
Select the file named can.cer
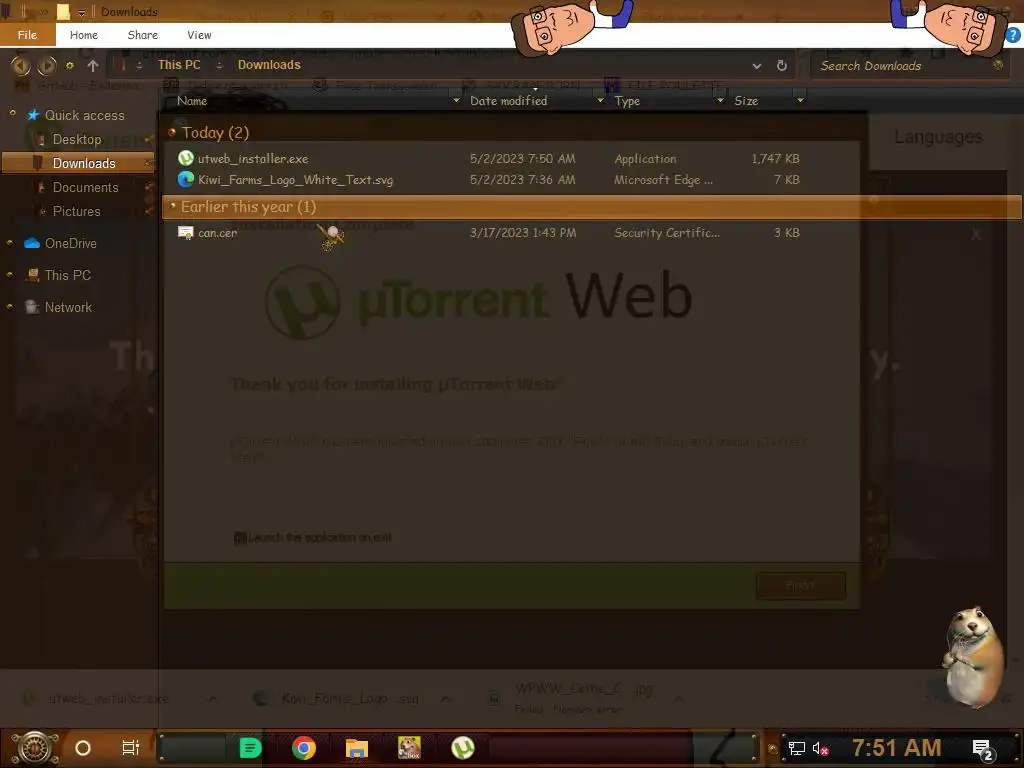coord(217,233)
